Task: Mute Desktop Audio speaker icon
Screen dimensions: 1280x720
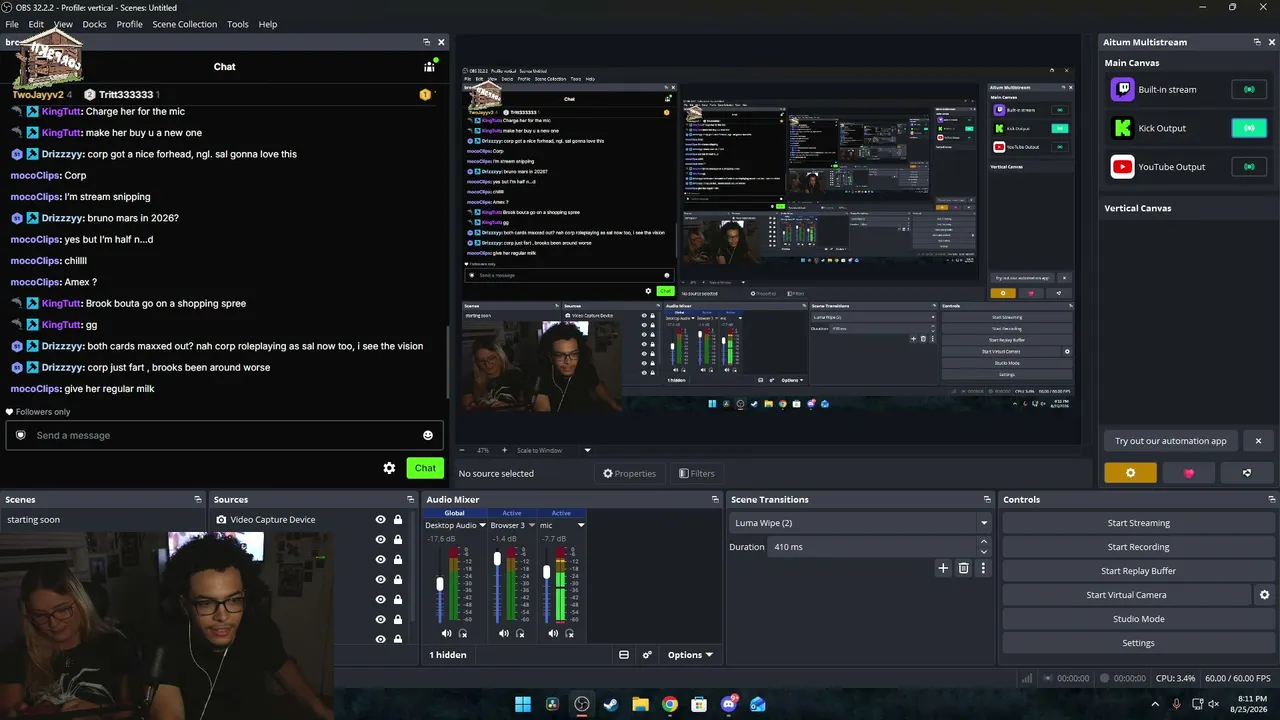Action: coord(446,633)
